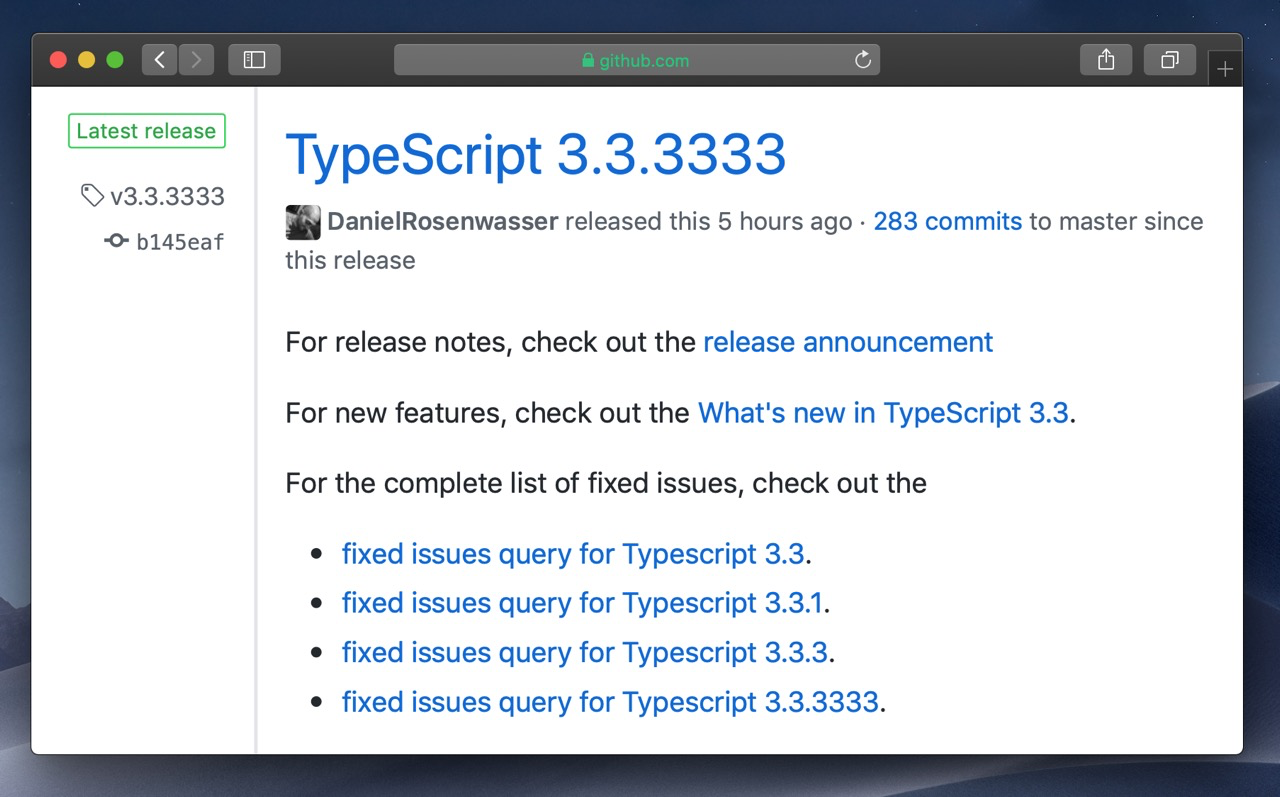Image resolution: width=1280 pixels, height=797 pixels.
Task: Click the Safari forward navigation arrow
Action: tap(196, 60)
